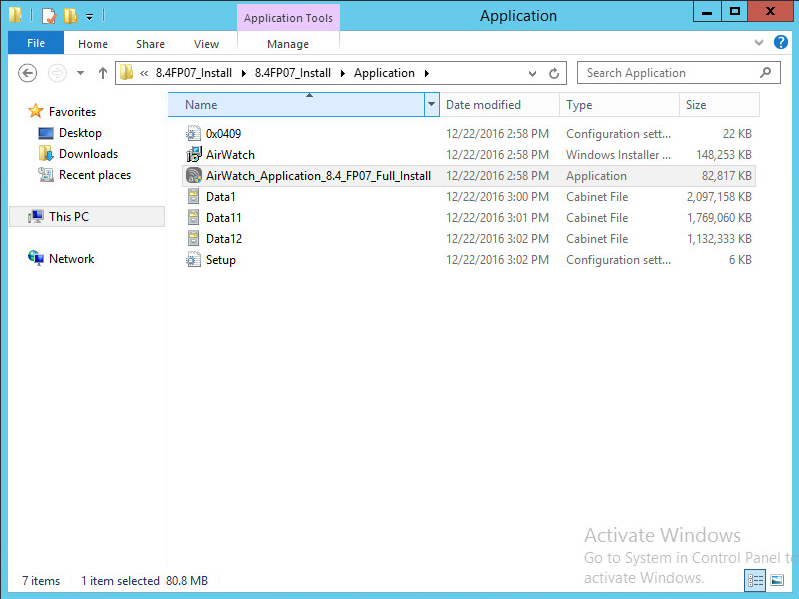This screenshot has width=799, height=599.
Task: Expand hidden breadcrumb path chevrons
Action: pos(144,73)
